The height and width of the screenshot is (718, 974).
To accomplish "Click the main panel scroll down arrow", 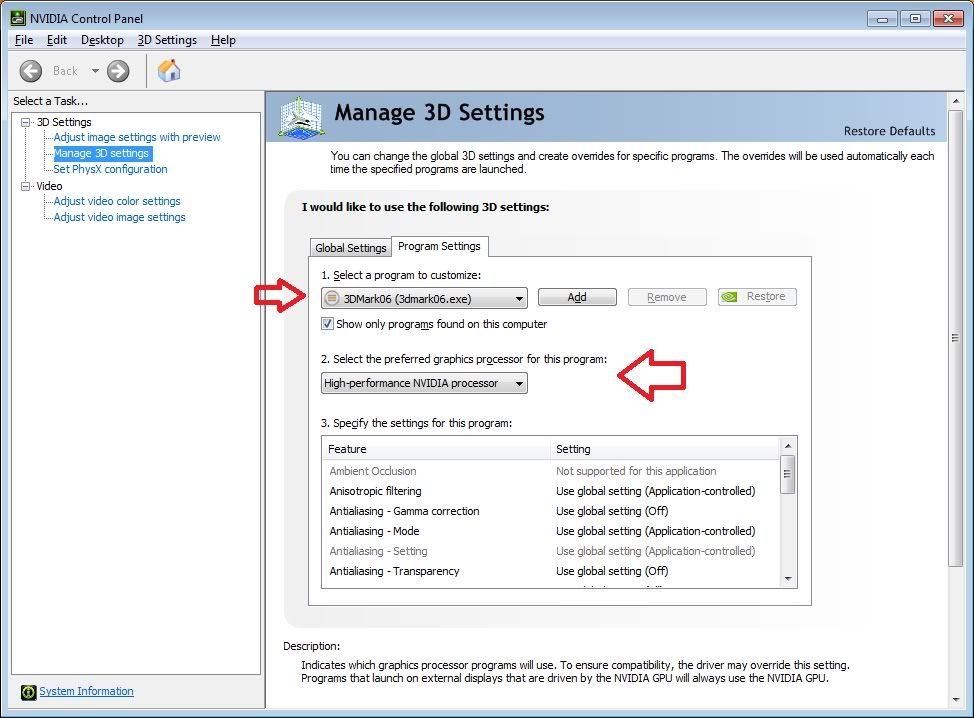I will [955, 700].
